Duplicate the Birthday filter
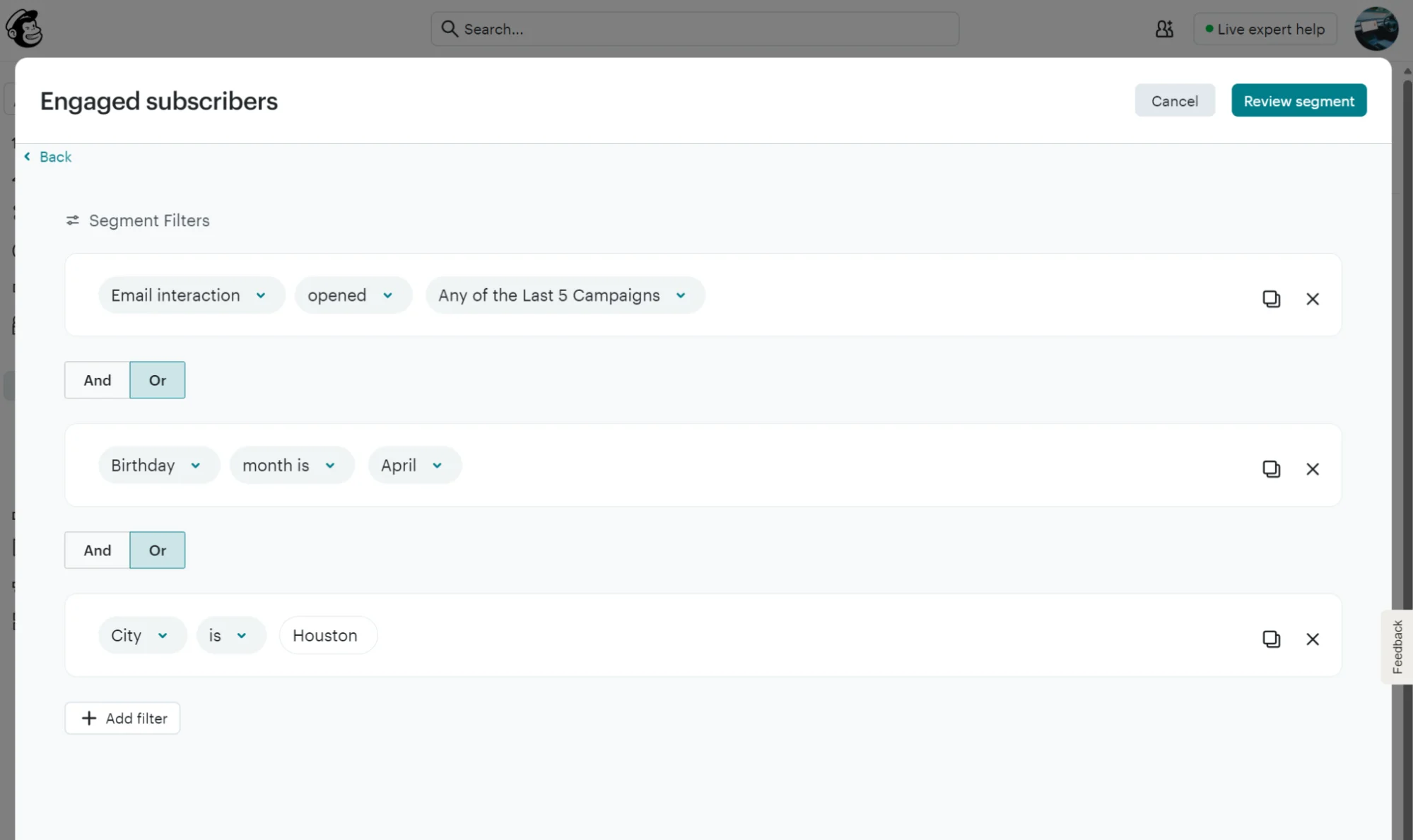1413x840 pixels. coord(1271,469)
